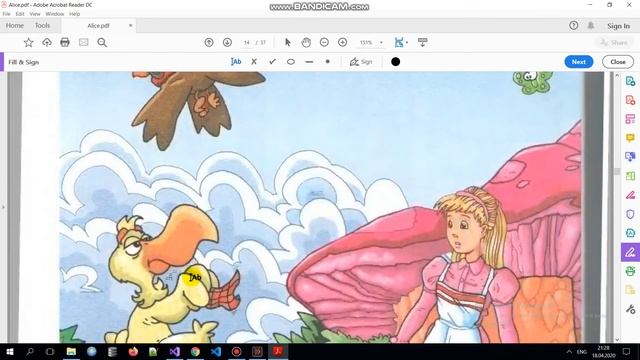Click the Share button
The width and height of the screenshot is (640, 360).
tap(614, 42)
